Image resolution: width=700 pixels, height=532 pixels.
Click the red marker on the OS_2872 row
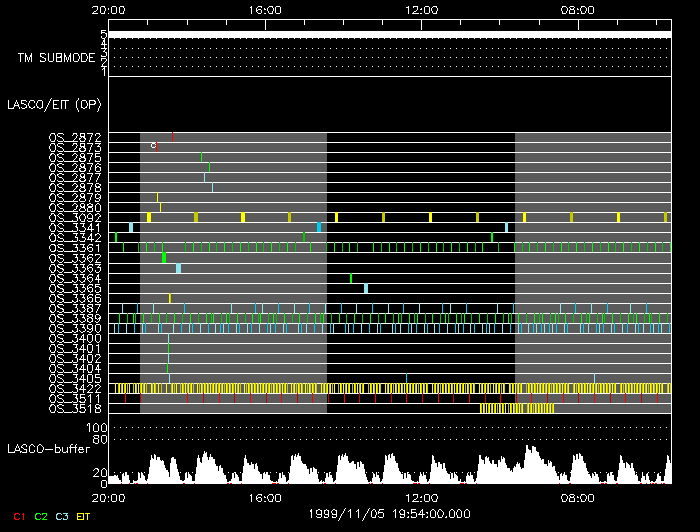pyautogui.click(x=172, y=136)
